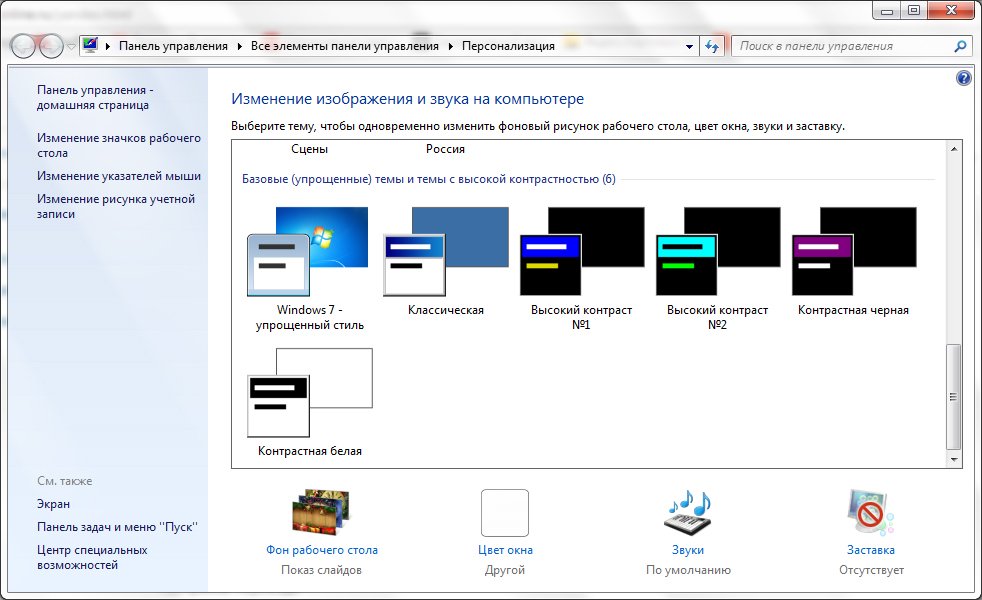Viewport: 982px width, 600px height.
Task: Click the Control Panel icon in the address bar
Action: 91,45
